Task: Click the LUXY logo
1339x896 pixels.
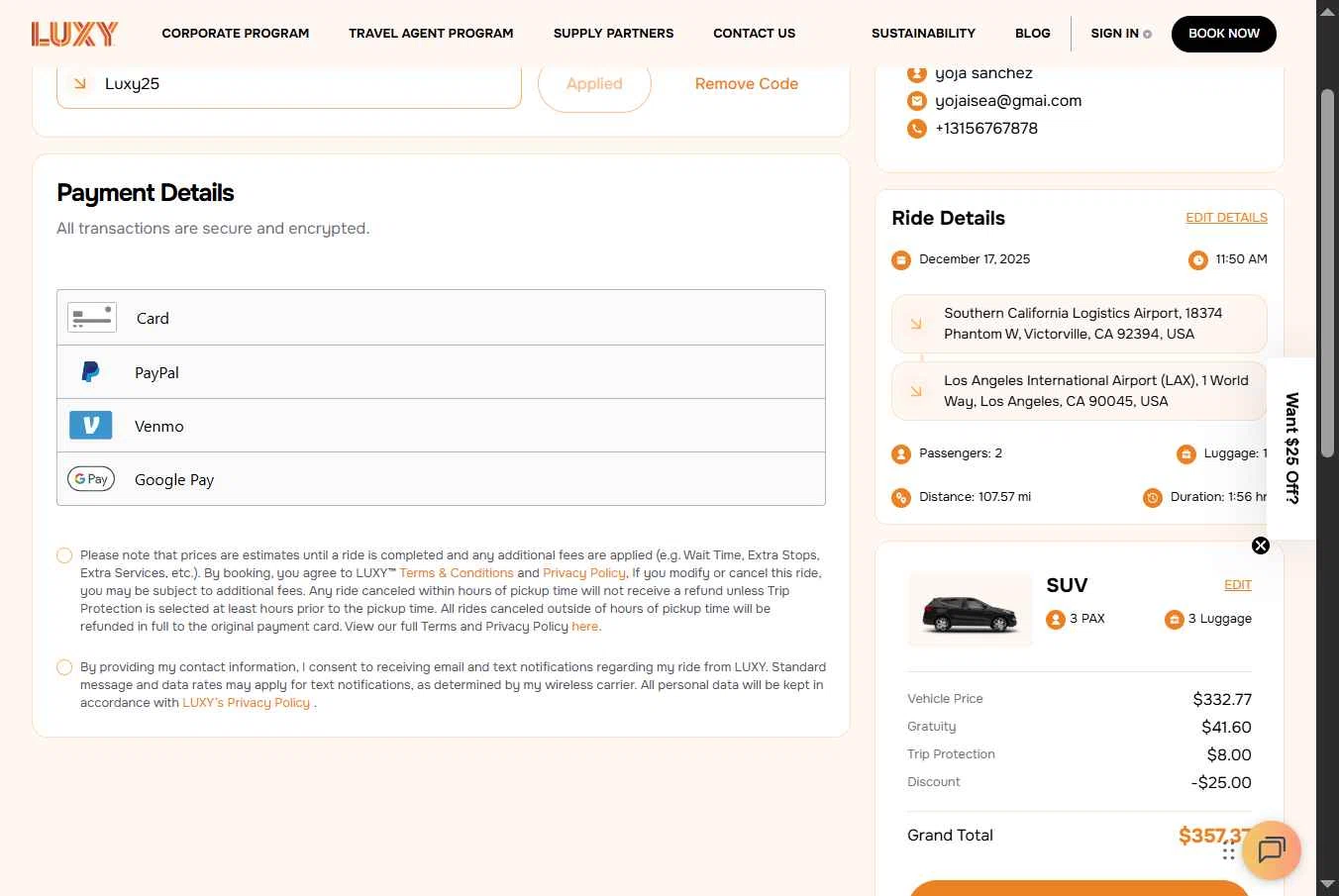Action: pos(74,34)
